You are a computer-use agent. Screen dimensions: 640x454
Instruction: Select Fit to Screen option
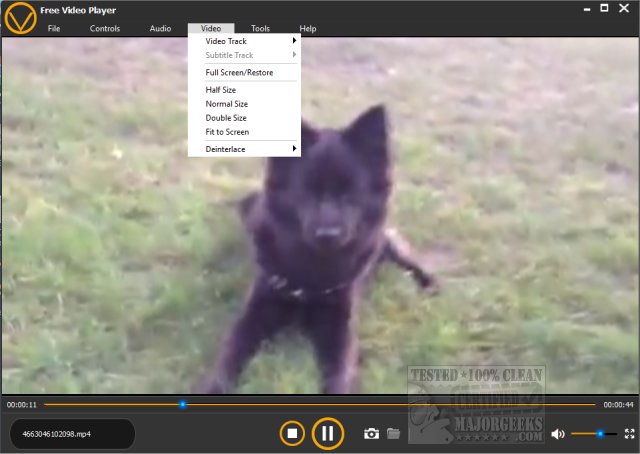point(244,132)
